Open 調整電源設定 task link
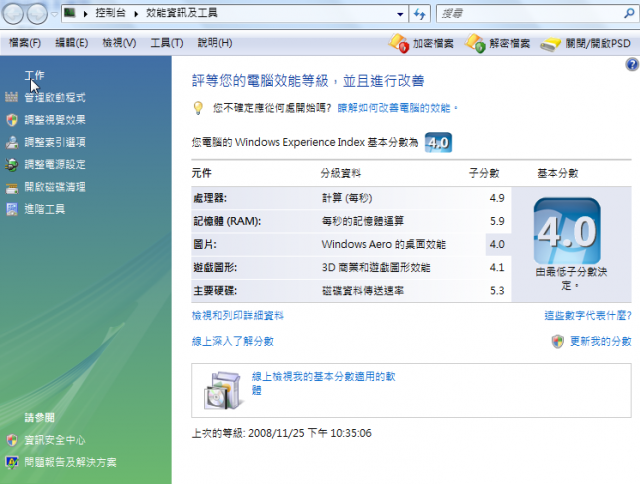Screen dimensions: 640x484 [x=55, y=164]
